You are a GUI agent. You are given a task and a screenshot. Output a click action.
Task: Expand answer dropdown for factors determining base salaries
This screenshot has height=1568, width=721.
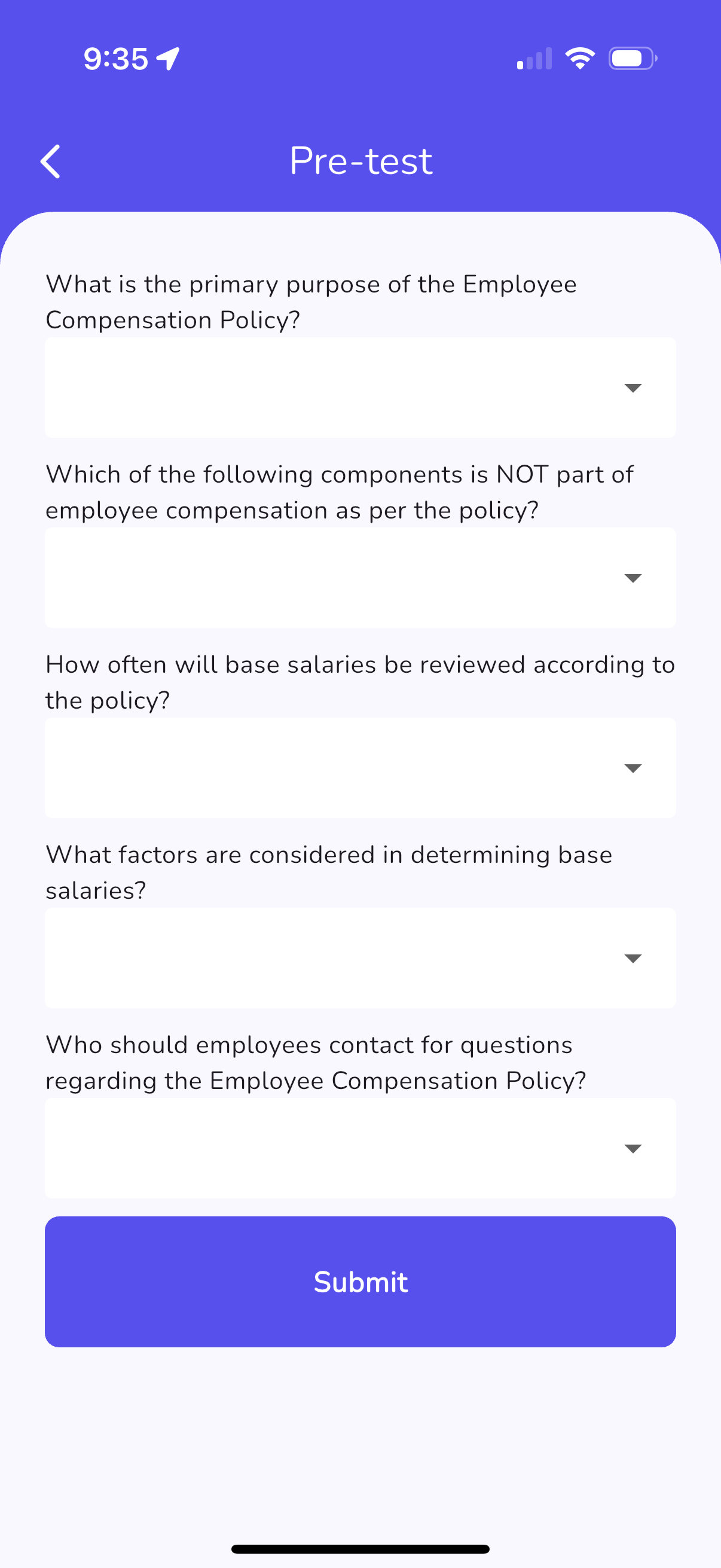click(360, 958)
